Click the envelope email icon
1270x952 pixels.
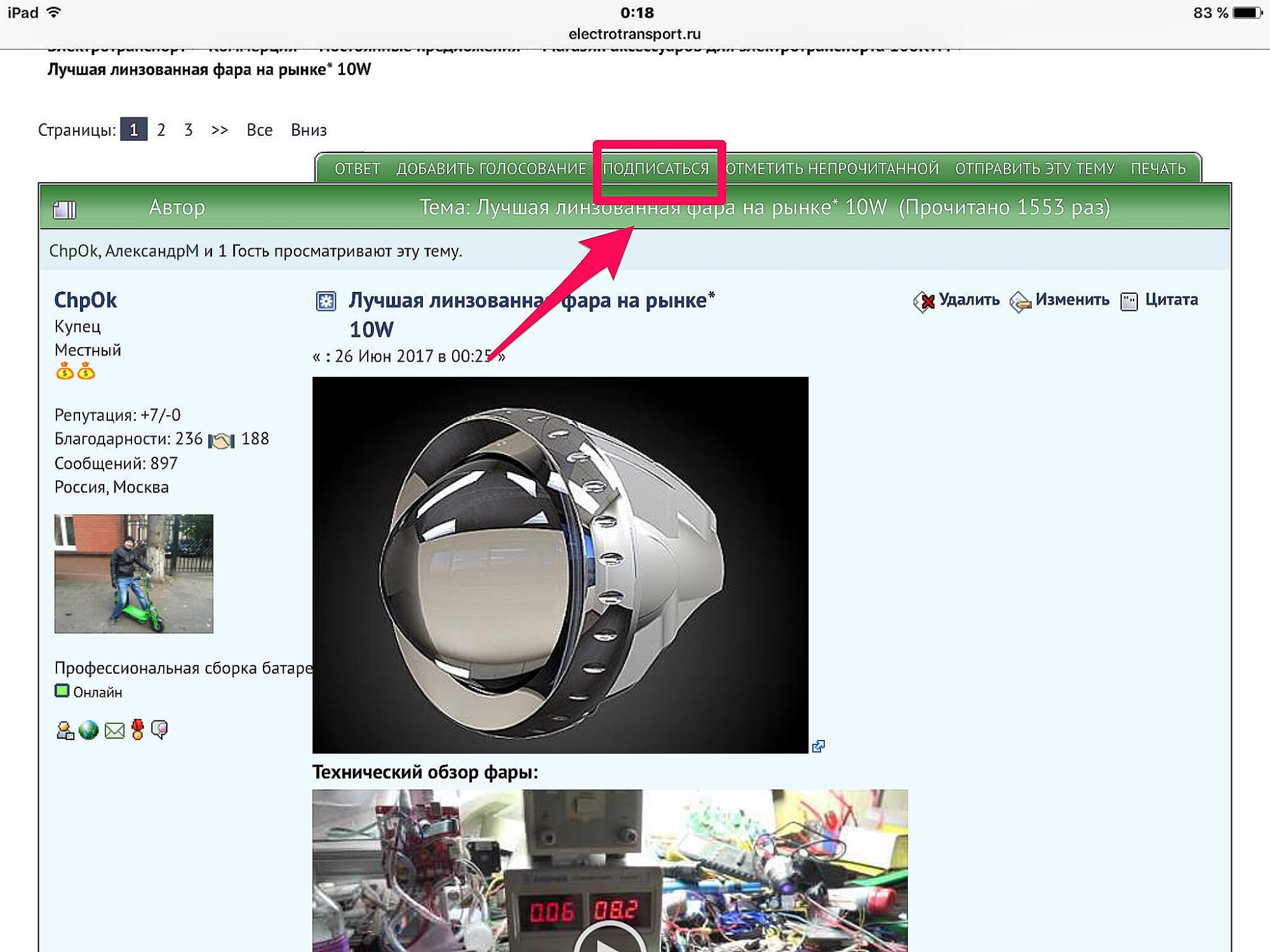[114, 731]
